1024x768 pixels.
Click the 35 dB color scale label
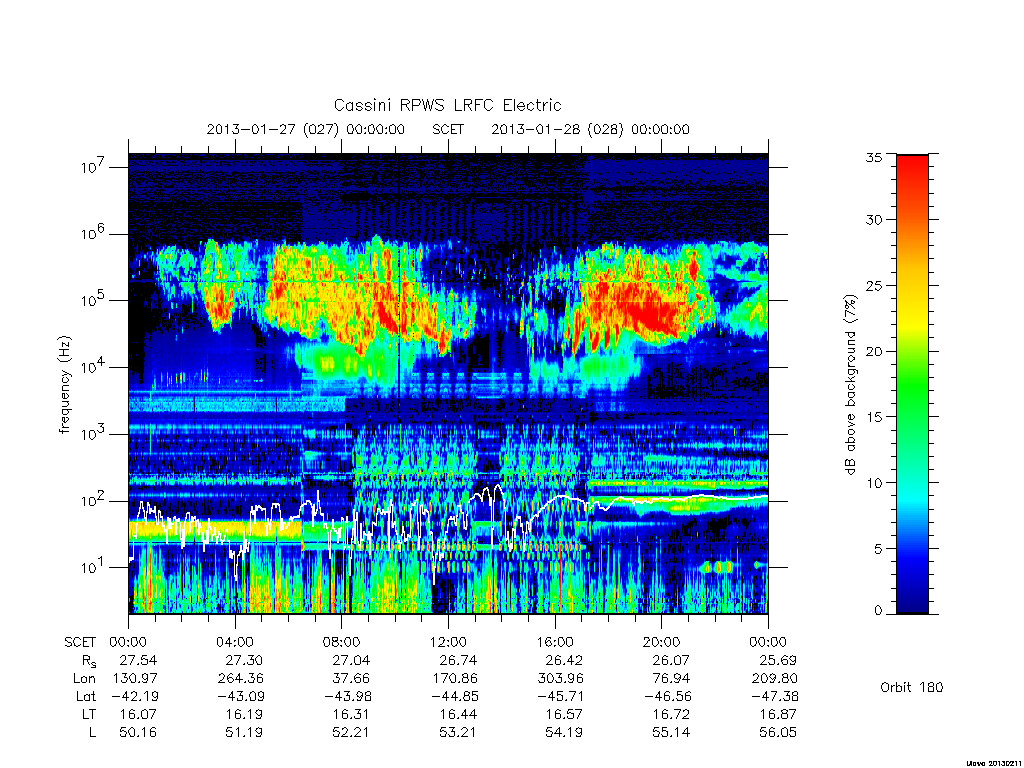[873, 157]
